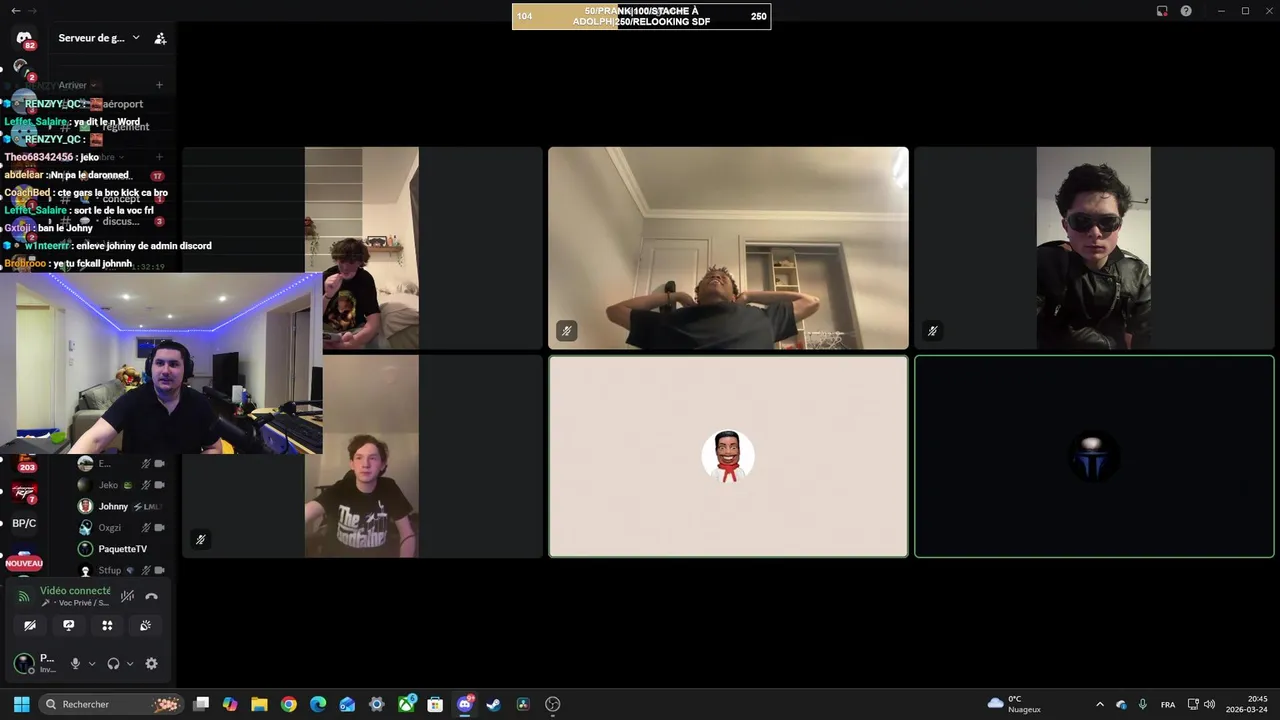Image resolution: width=1280 pixels, height=720 pixels.
Task: Open Discord user settings gear
Action: pos(152,663)
